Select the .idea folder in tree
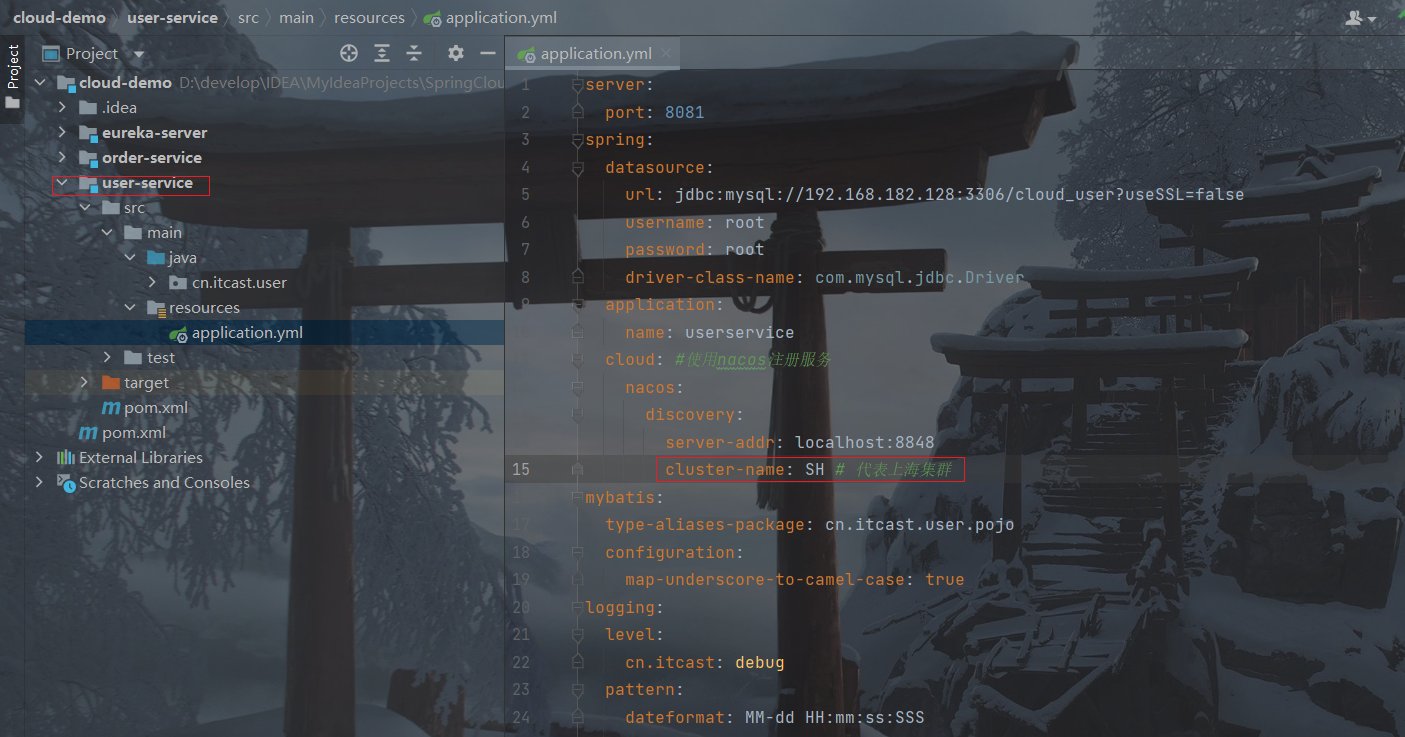Viewport: 1405px width, 737px height. tap(119, 107)
